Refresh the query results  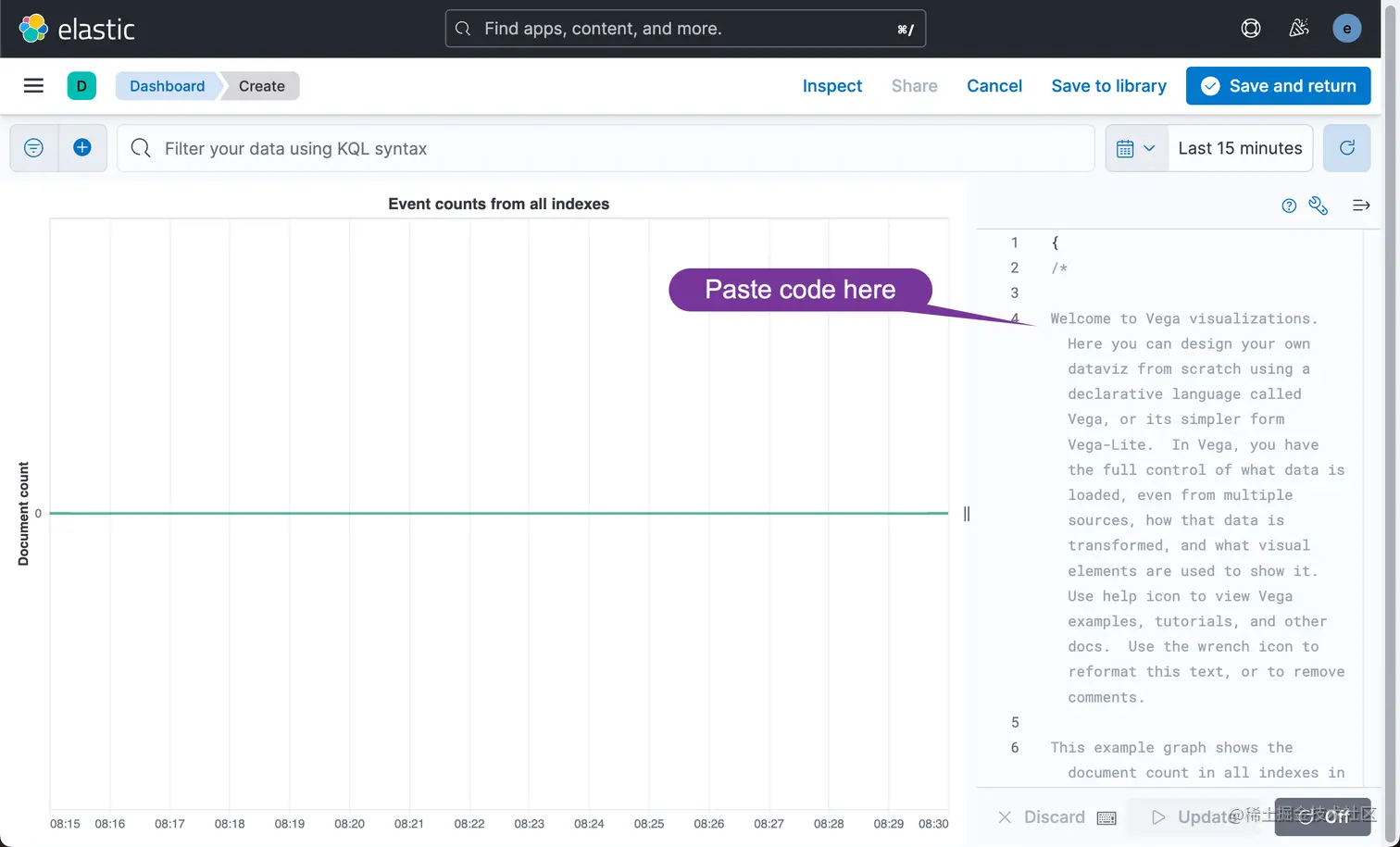1346,148
